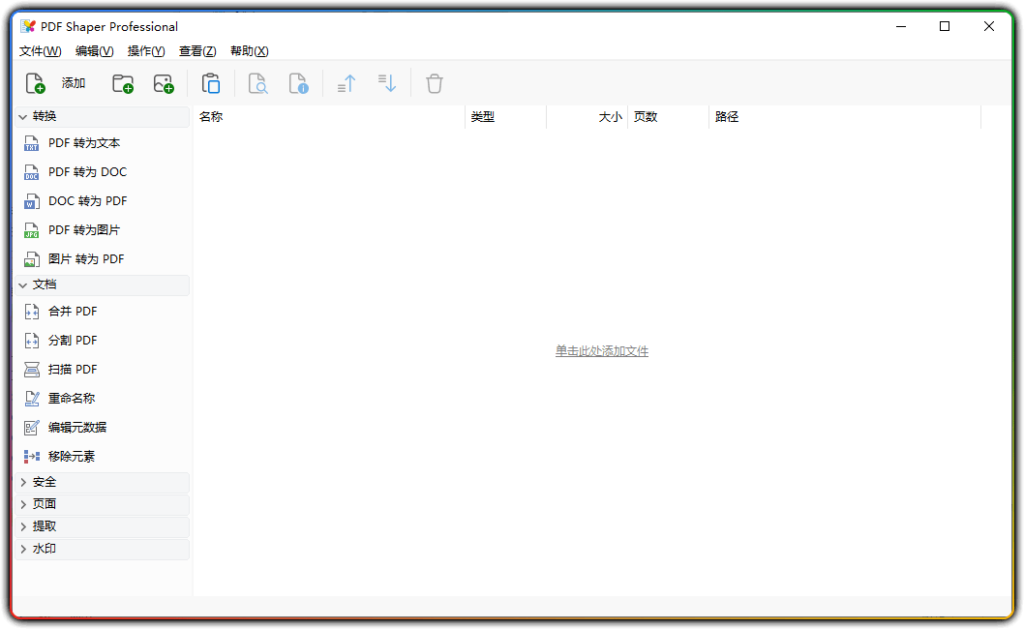
Task: Select 重命名称 text label
Action: tap(71, 398)
